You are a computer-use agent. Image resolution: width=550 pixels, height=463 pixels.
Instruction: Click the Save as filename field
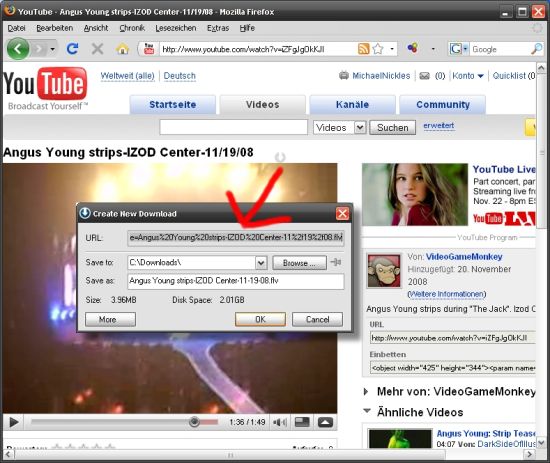(236, 281)
